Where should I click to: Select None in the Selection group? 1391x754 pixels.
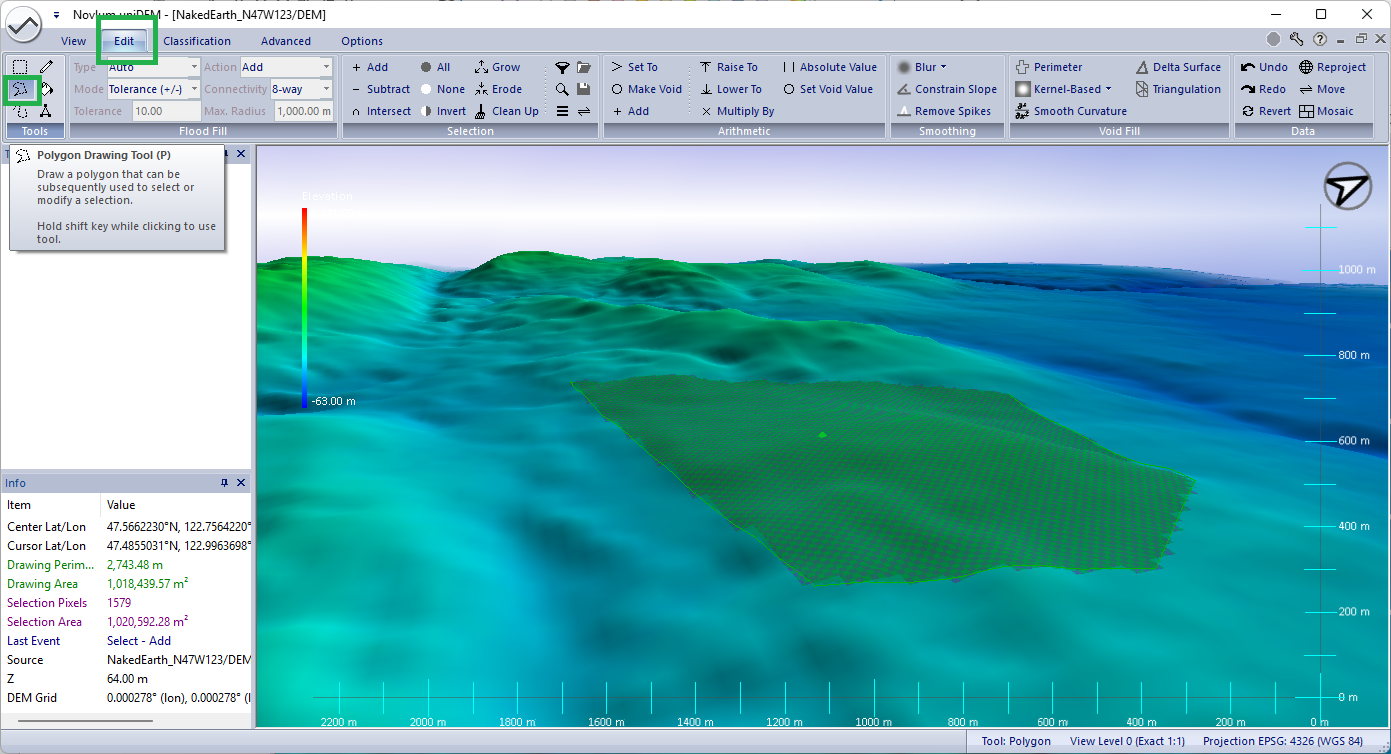click(442, 89)
